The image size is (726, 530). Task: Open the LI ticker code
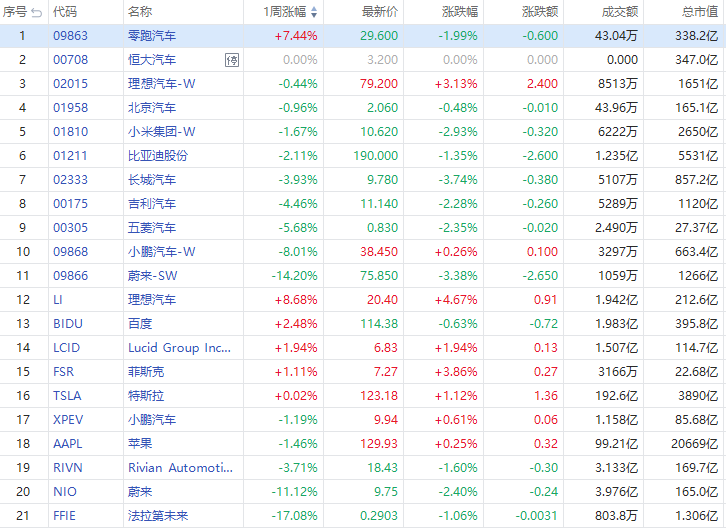coord(58,300)
